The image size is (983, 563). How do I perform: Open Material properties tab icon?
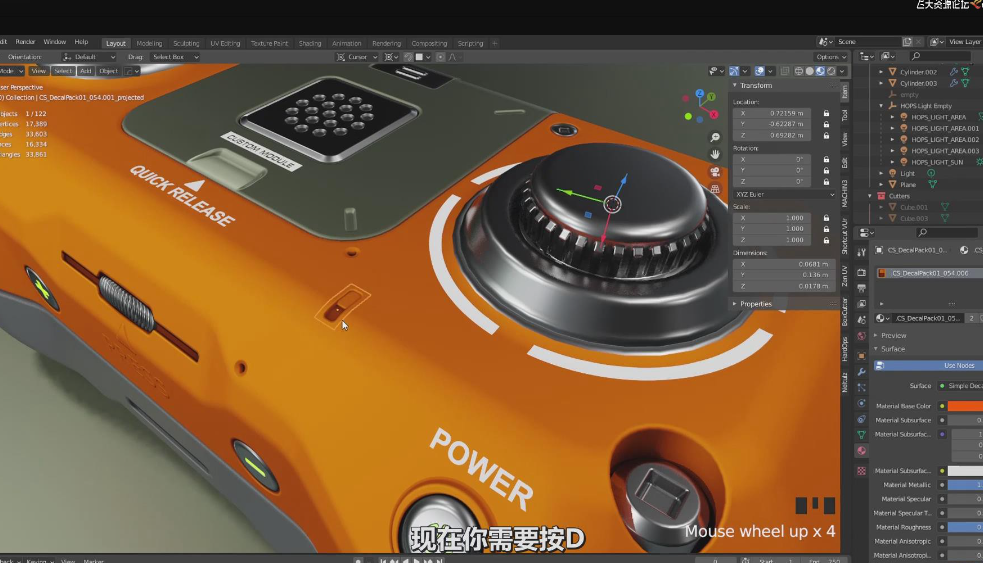[x=861, y=450]
